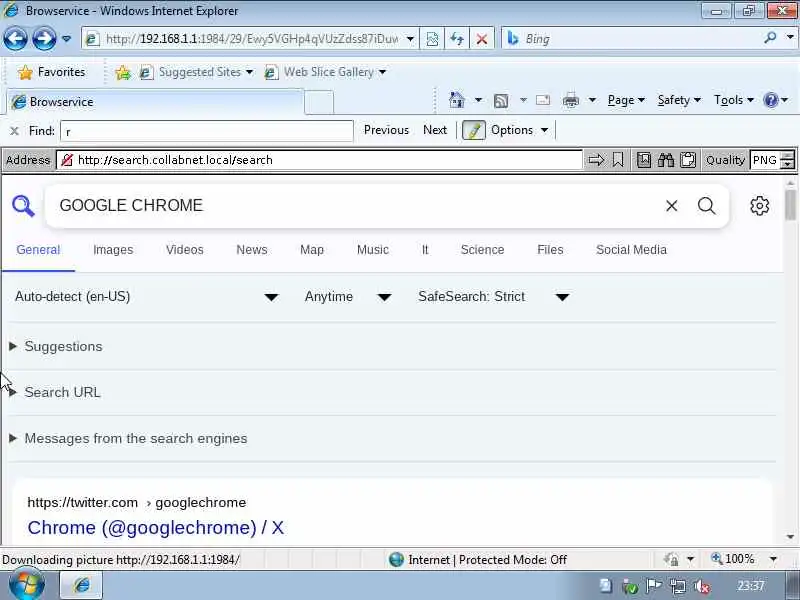Click the page vertical scrollbar thumb
The height and width of the screenshot is (600, 800).
click(790, 205)
